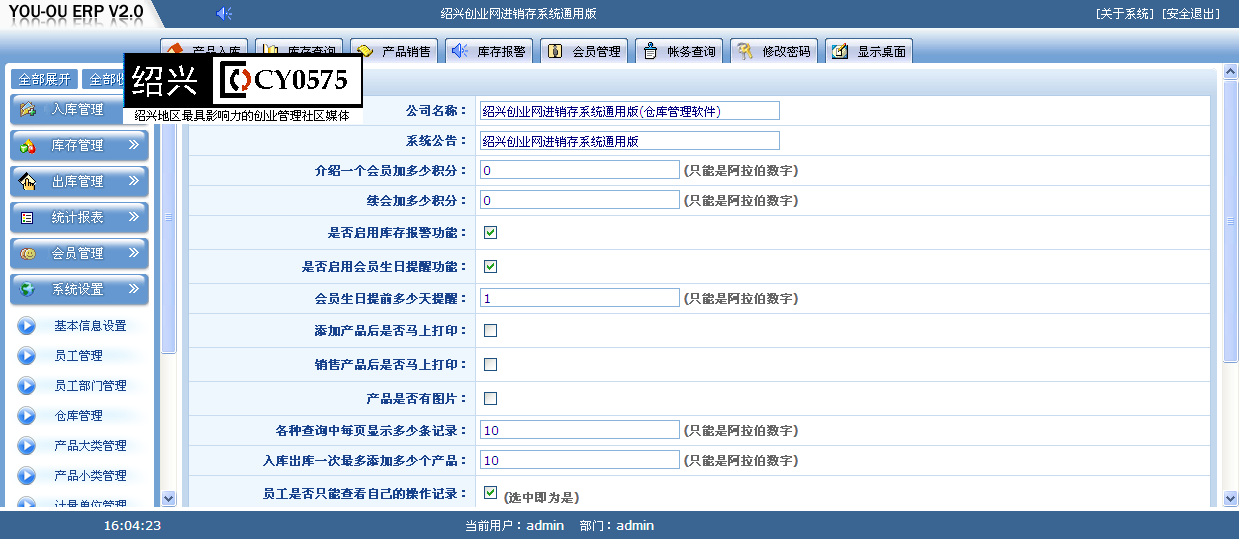Click the 关于系统 link
Screen dimensions: 1239x539
1125,14
